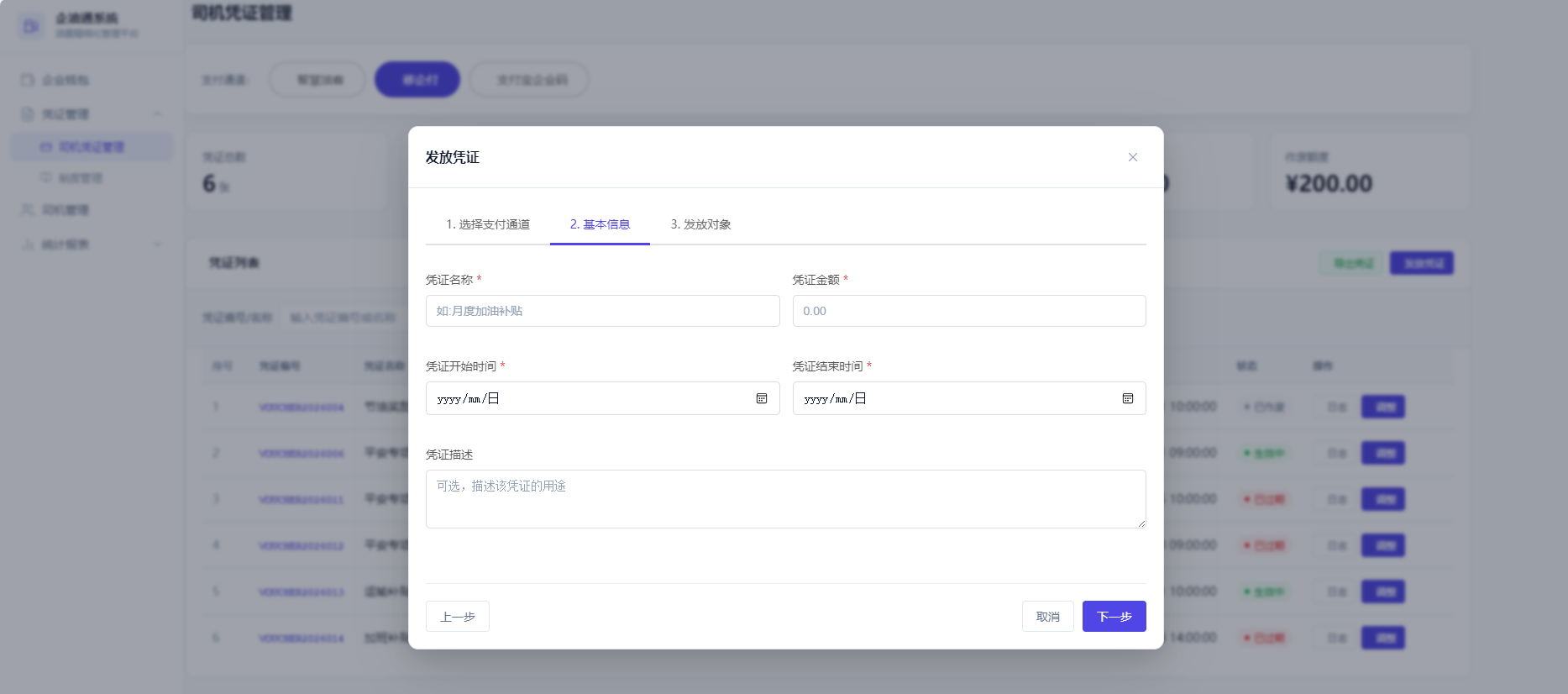Go back with the 上一步 button

click(x=458, y=617)
